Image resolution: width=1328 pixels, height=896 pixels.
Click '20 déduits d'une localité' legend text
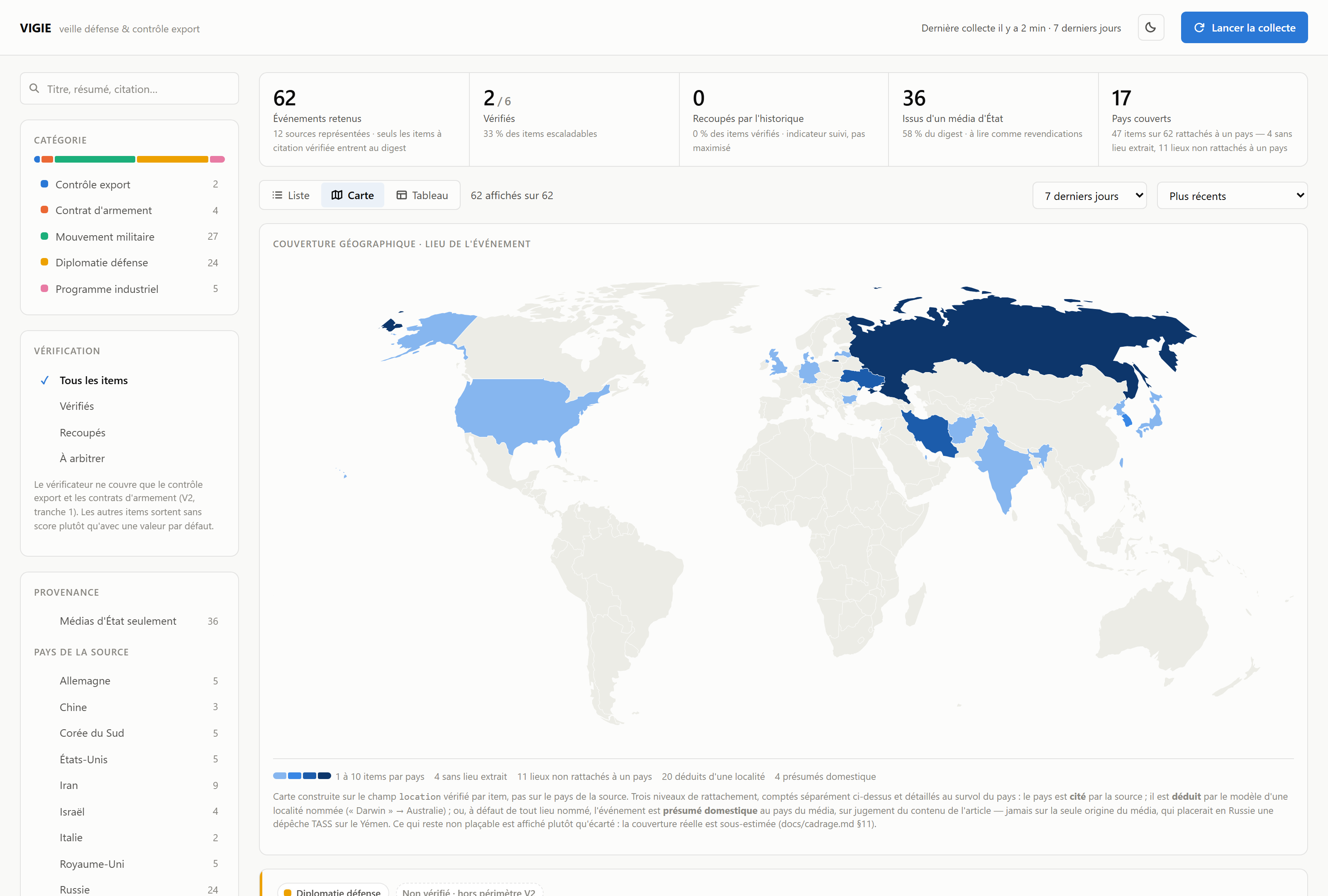click(x=713, y=777)
